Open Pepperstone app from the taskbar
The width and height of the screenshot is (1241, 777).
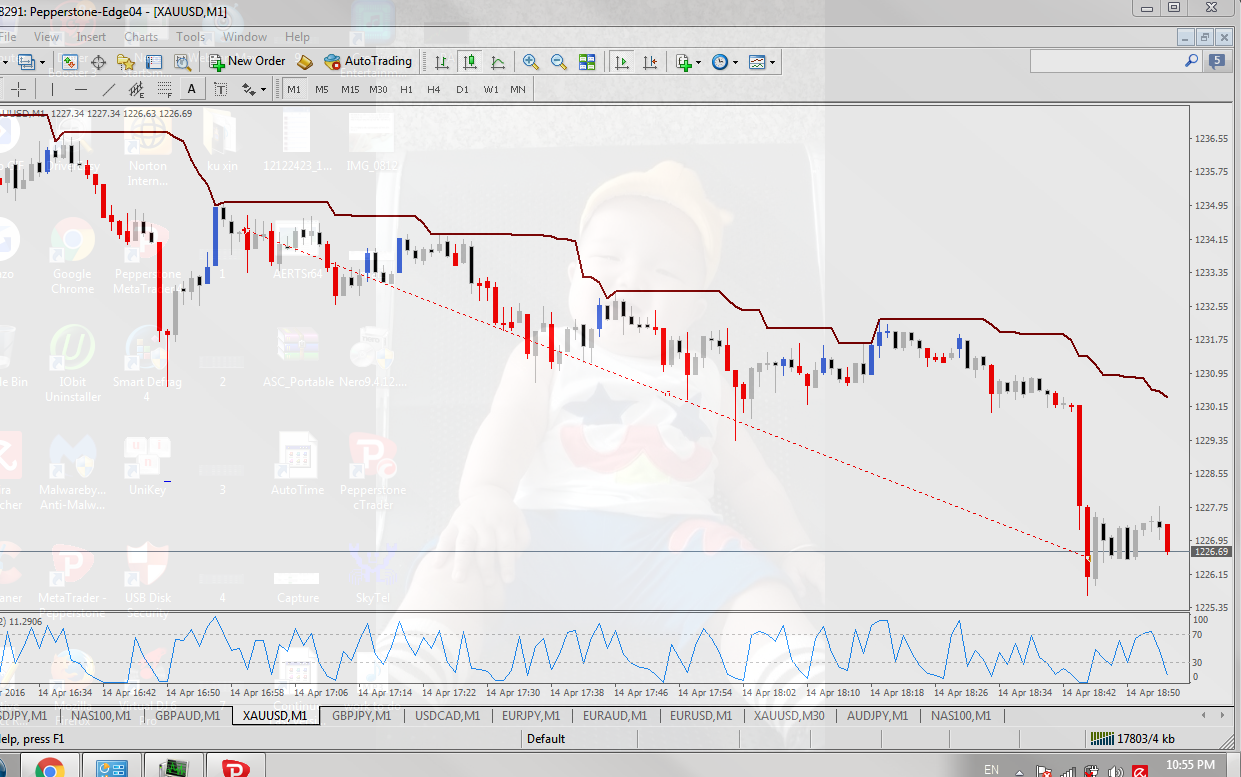point(237,767)
